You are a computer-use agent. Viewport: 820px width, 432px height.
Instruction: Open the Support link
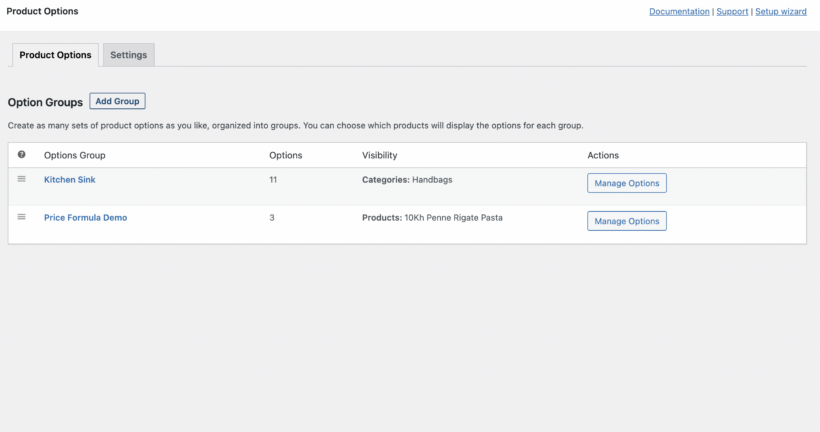coord(732,12)
